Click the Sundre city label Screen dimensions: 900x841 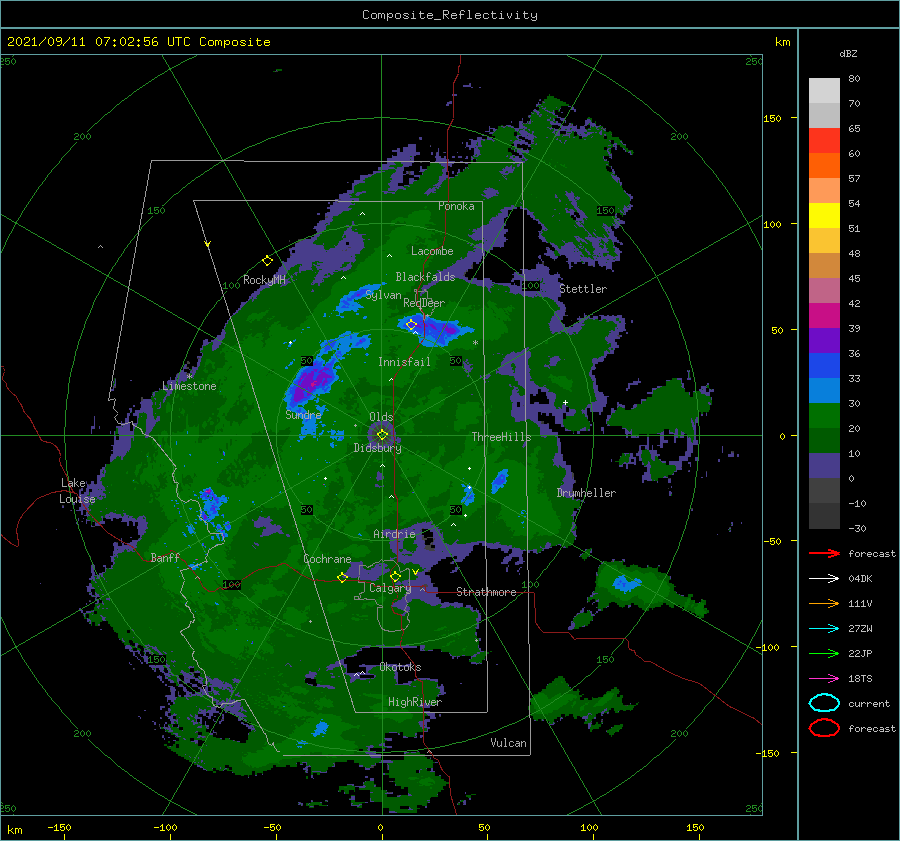(303, 414)
